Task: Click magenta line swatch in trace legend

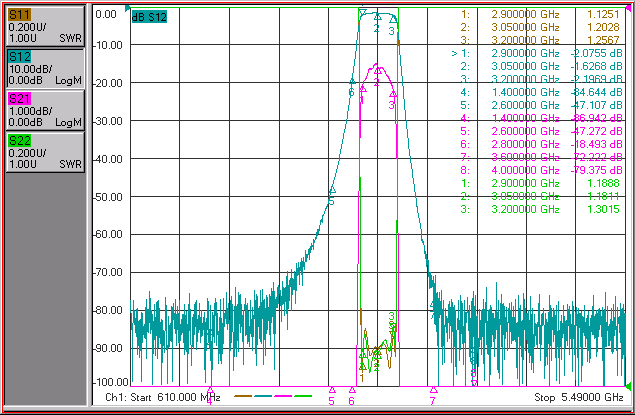Action: (x=283, y=396)
